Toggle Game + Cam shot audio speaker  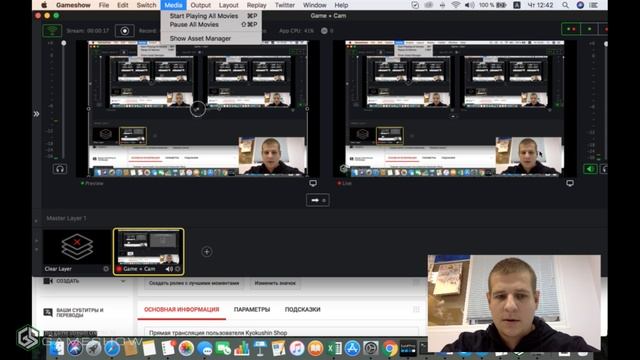(x=169, y=269)
